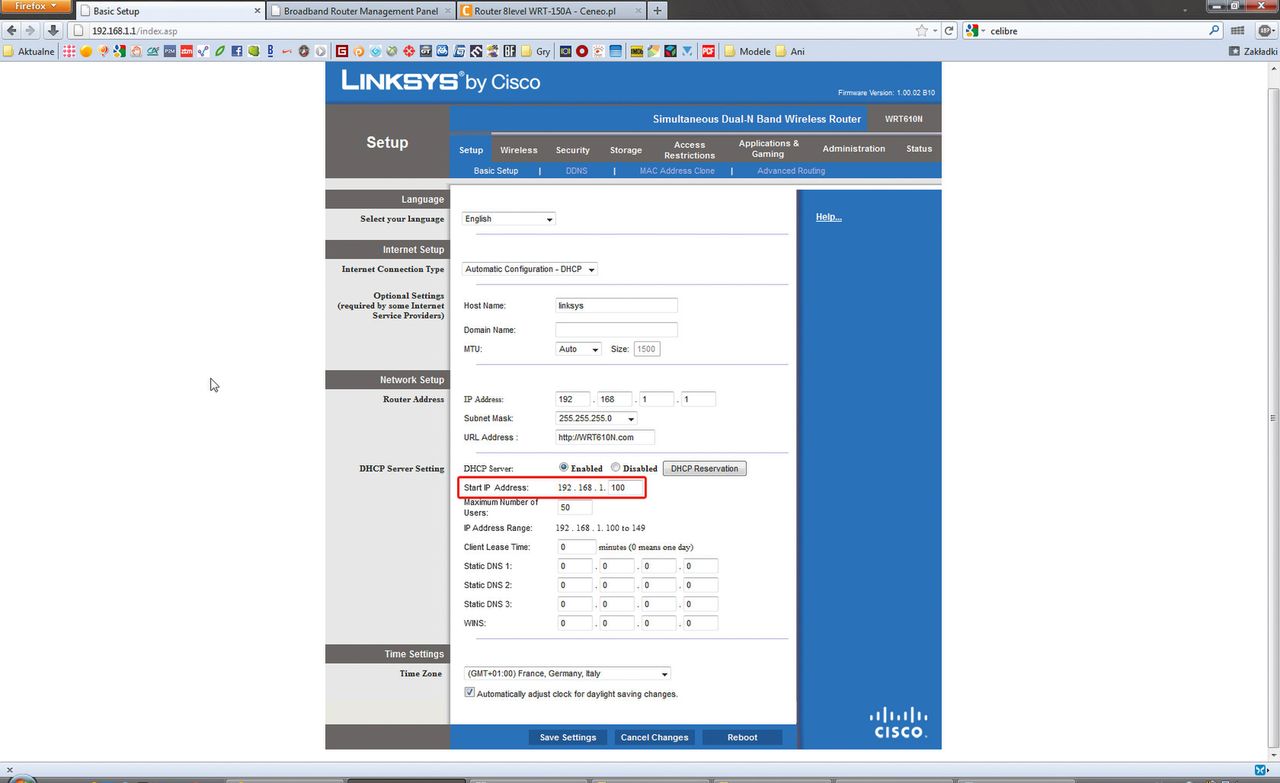The width and height of the screenshot is (1280, 783).
Task: Open the Downloads arrow icon
Action: tap(54, 31)
